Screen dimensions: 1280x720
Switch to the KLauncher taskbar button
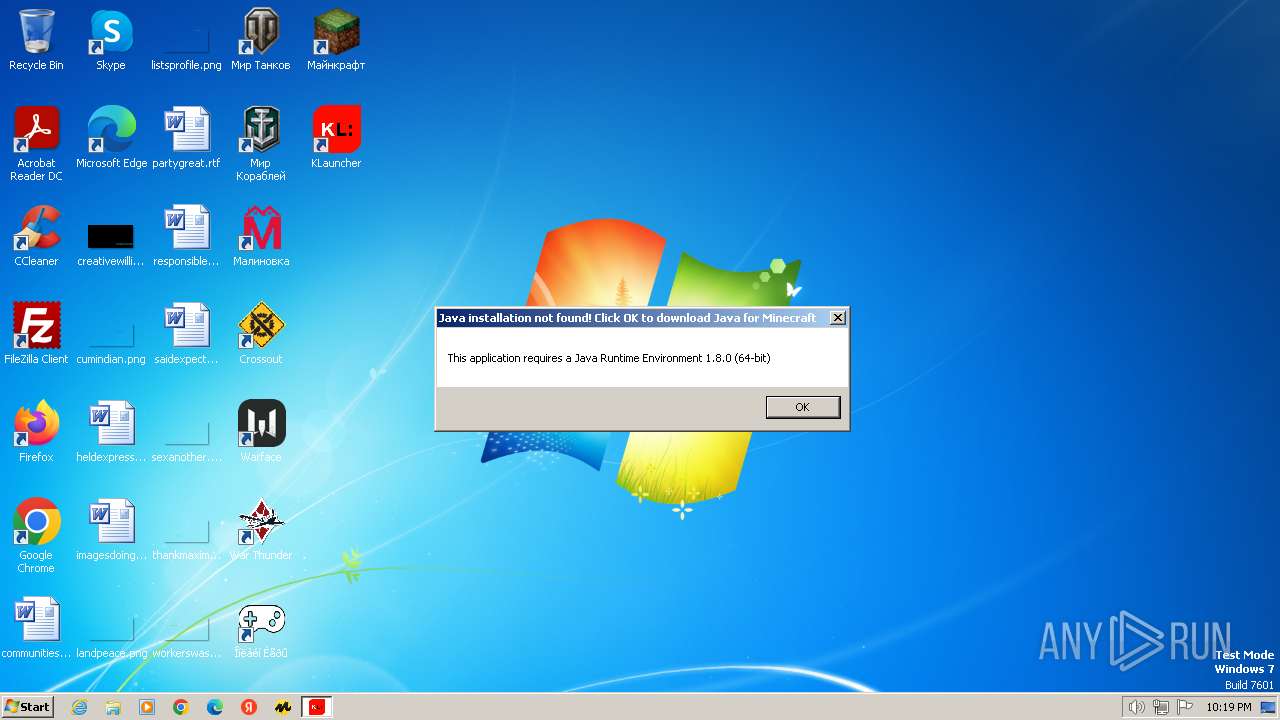click(316, 707)
